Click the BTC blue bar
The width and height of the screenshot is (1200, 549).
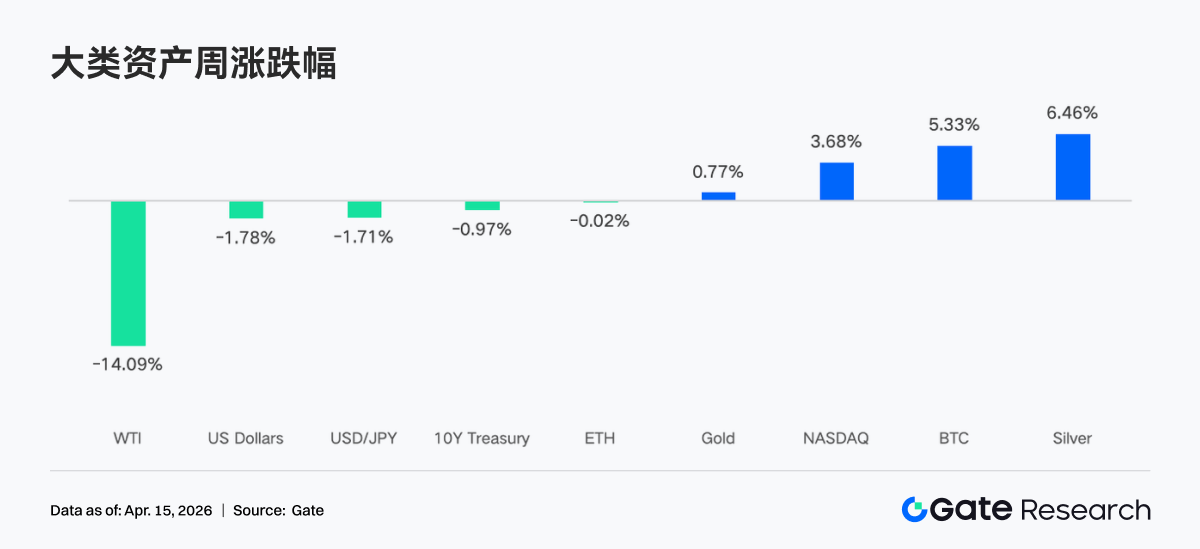click(954, 173)
